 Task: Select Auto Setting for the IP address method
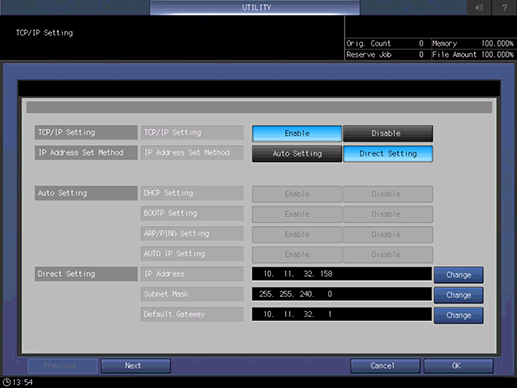(x=297, y=154)
